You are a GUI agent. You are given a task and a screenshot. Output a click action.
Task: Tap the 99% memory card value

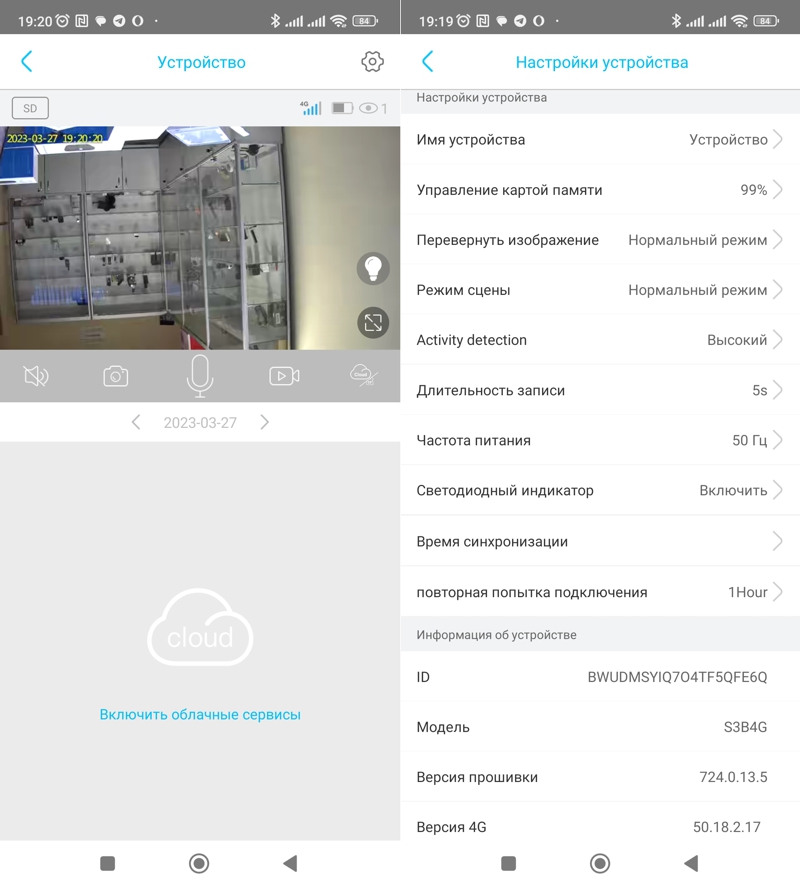click(x=754, y=190)
